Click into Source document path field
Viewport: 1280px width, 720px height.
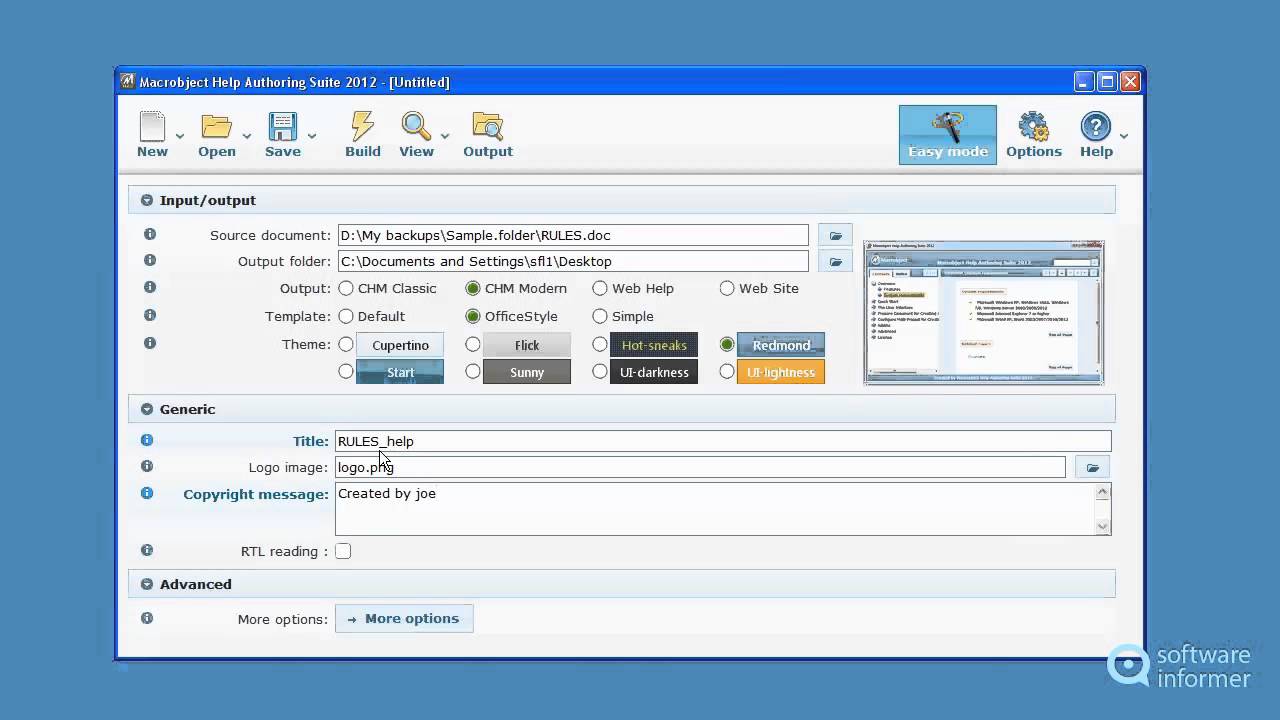[x=573, y=235]
